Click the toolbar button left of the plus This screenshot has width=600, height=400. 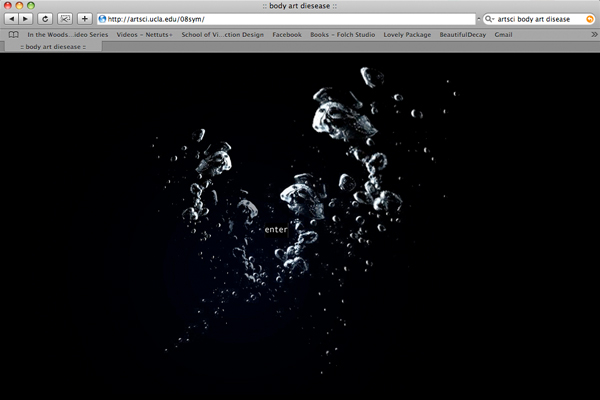point(65,19)
